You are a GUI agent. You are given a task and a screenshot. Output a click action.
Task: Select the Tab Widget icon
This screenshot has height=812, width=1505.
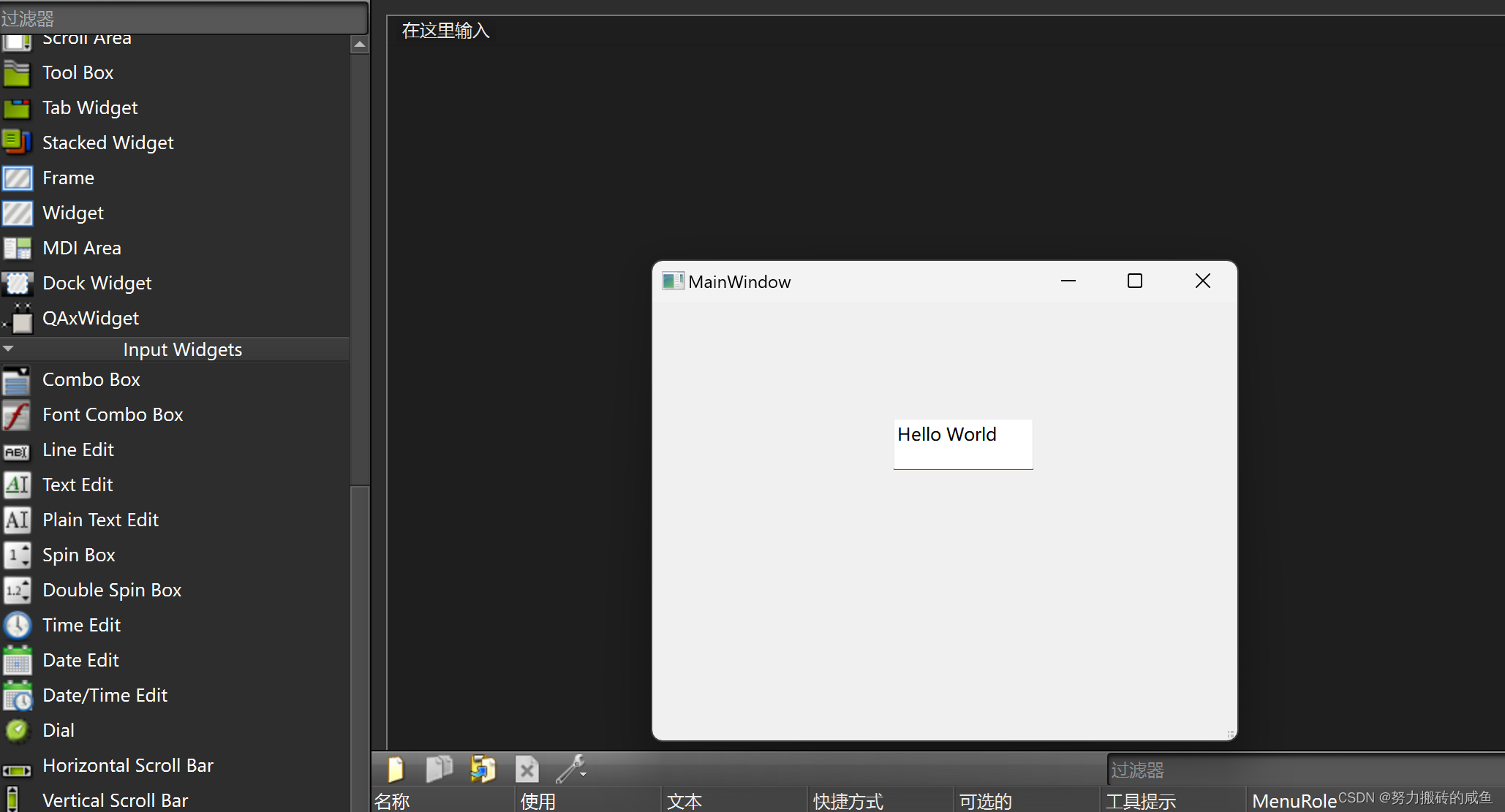tap(17, 108)
